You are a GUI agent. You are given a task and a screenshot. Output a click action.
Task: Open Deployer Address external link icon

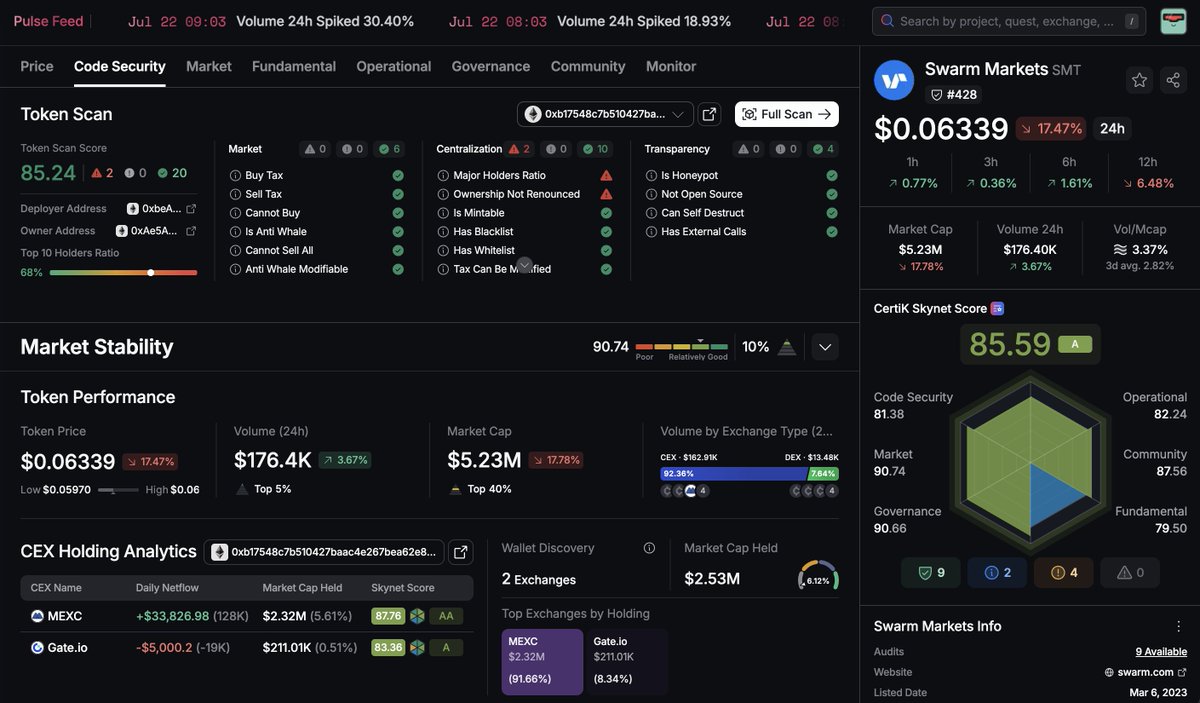[x=191, y=209]
